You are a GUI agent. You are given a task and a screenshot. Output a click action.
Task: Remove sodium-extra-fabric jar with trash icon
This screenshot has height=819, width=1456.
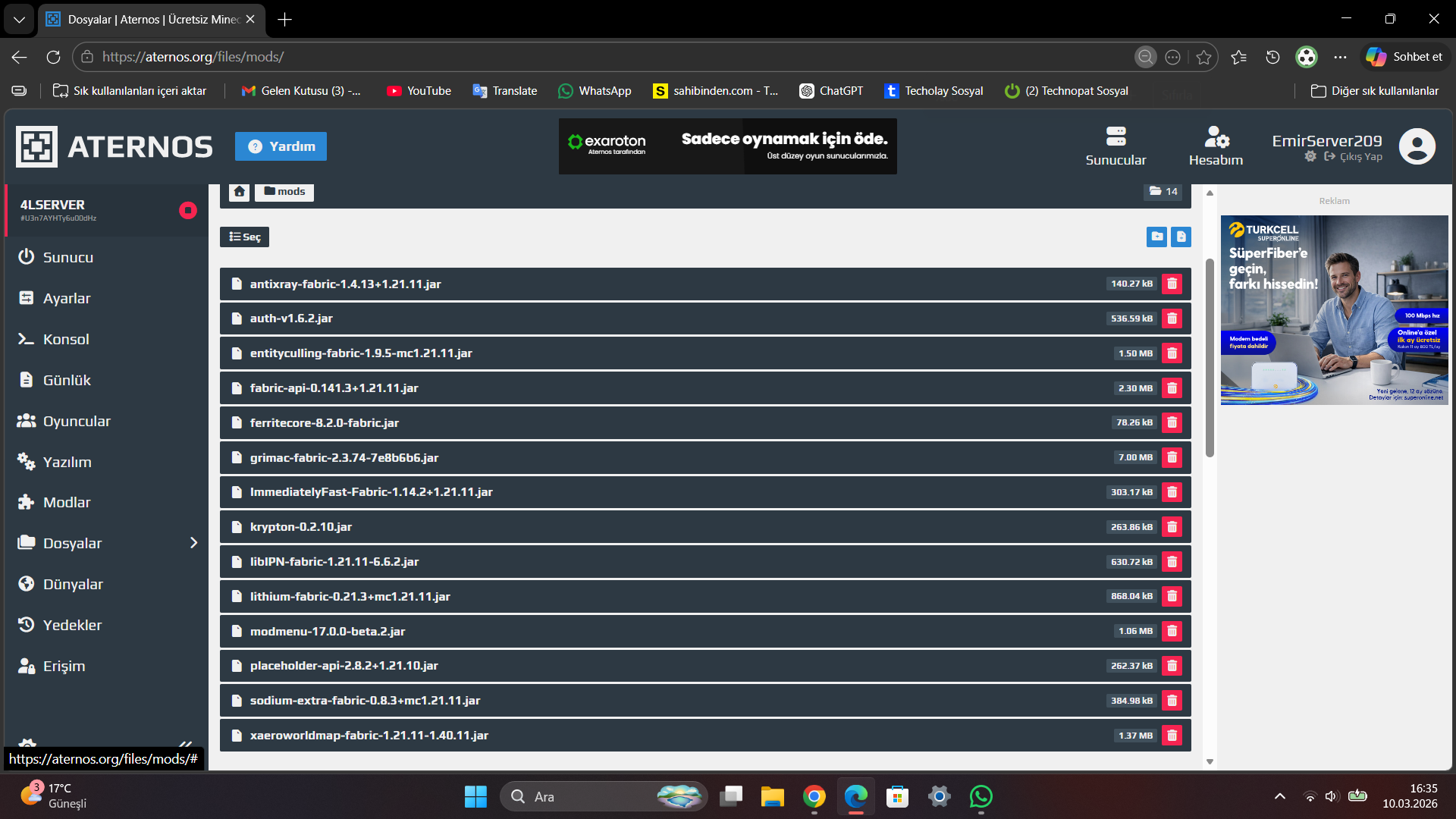(x=1172, y=701)
